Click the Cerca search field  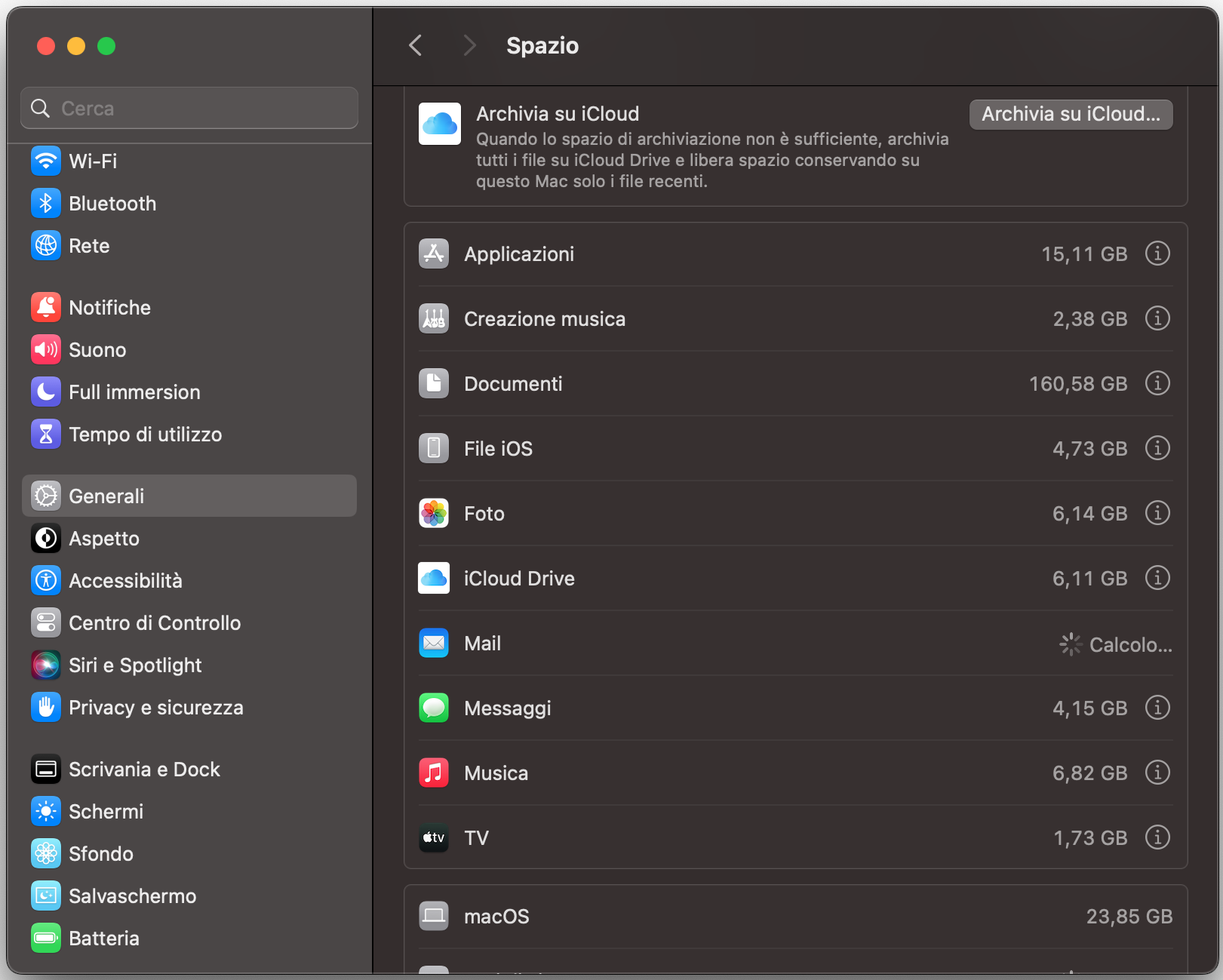tap(189, 108)
